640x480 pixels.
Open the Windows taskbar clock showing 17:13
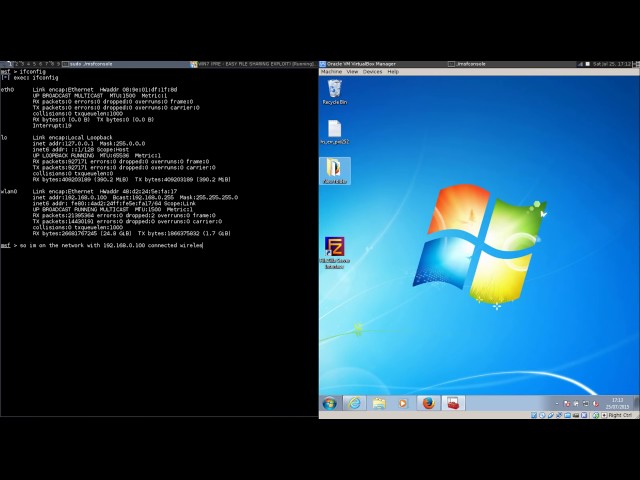tap(617, 403)
